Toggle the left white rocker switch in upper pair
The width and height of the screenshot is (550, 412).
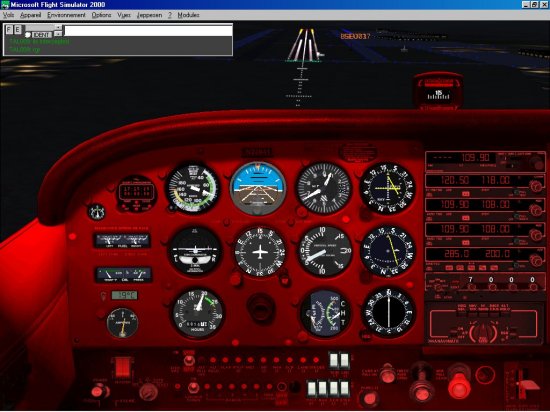334,360
